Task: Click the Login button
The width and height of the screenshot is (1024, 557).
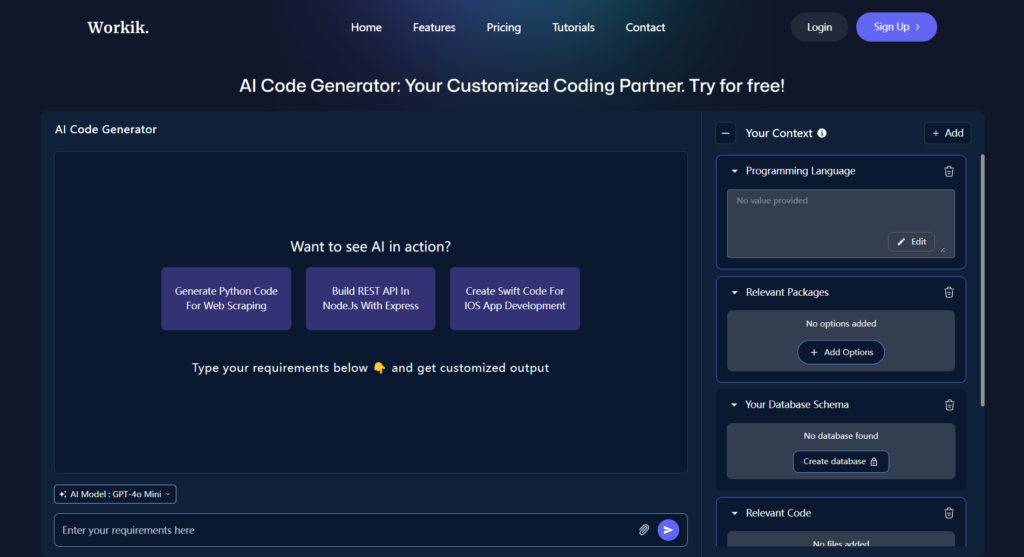Action: coord(819,27)
